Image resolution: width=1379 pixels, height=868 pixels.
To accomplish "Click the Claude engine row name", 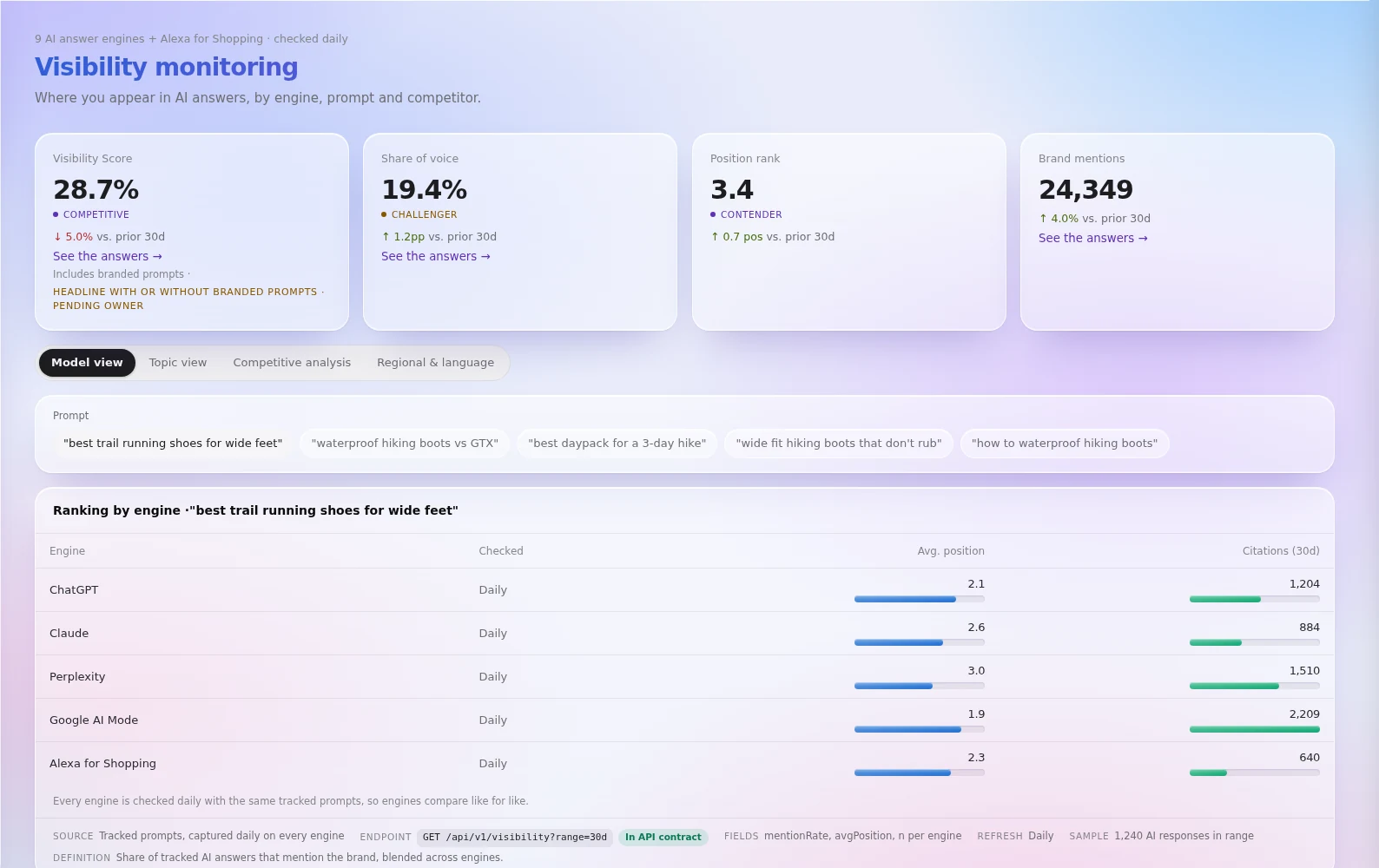I will [69, 634].
